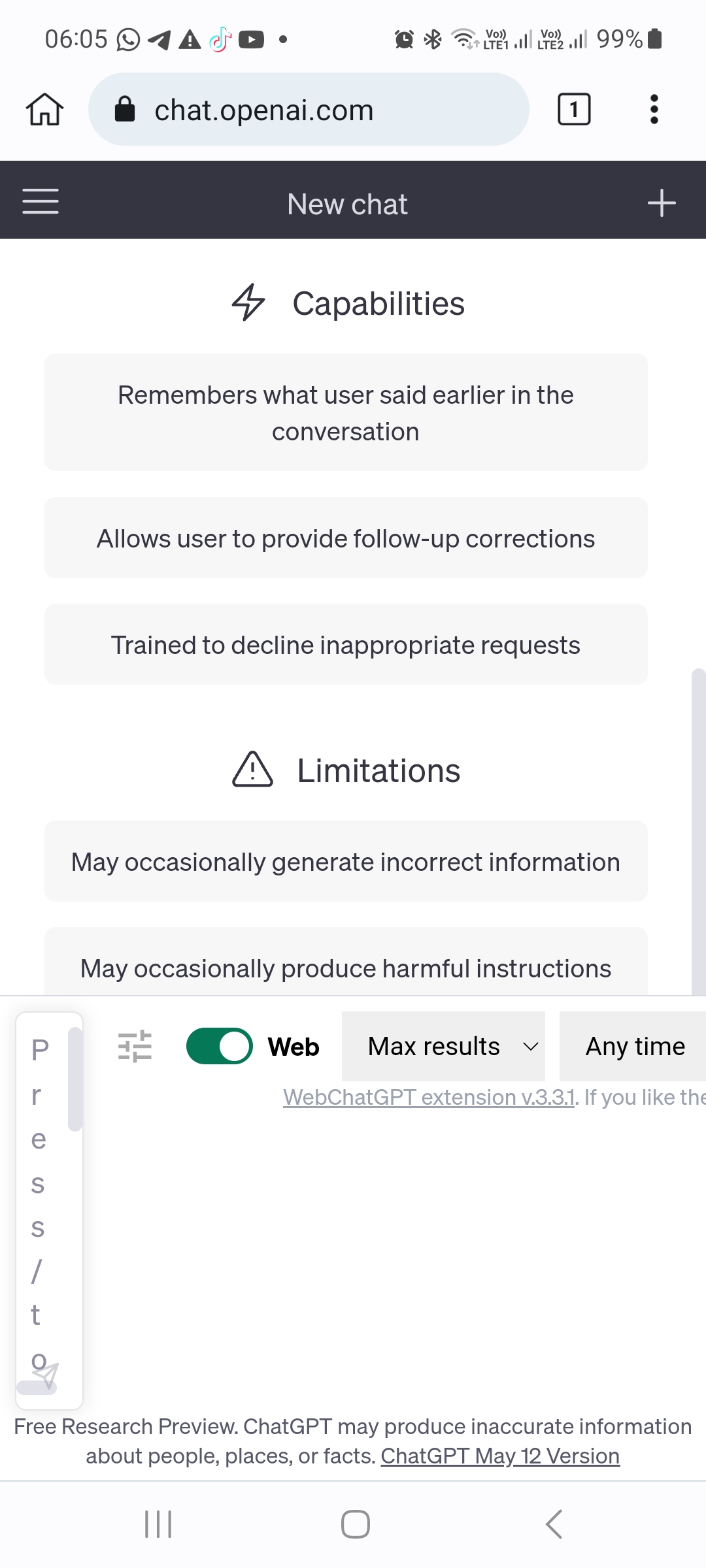Viewport: 706px width, 1568px height.
Task: Open the ChatGPT May 12 Version link
Action: tap(500, 1456)
